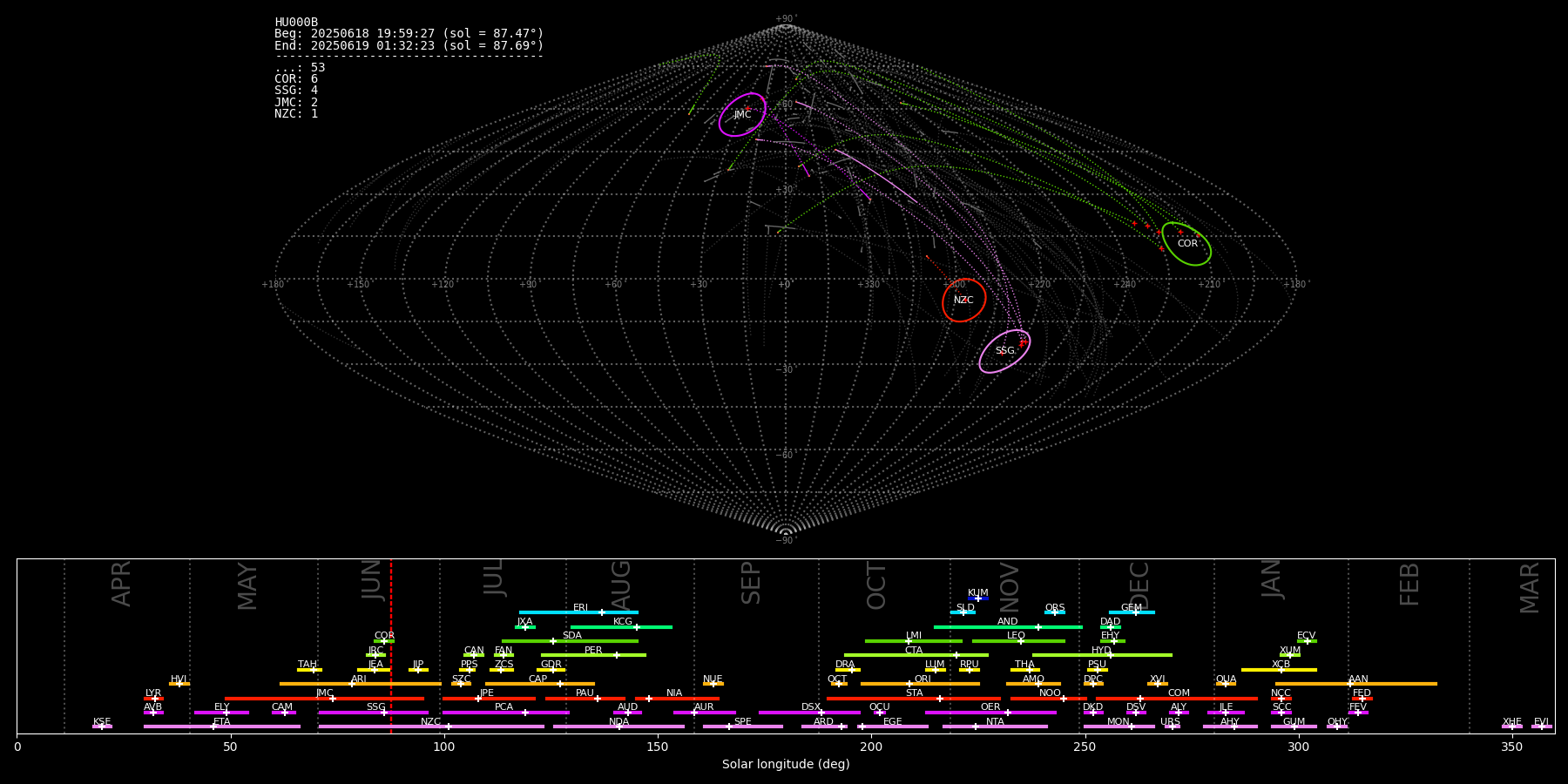Click the DEC month label
Image resolution: width=1568 pixels, height=784 pixels.
1139,585
